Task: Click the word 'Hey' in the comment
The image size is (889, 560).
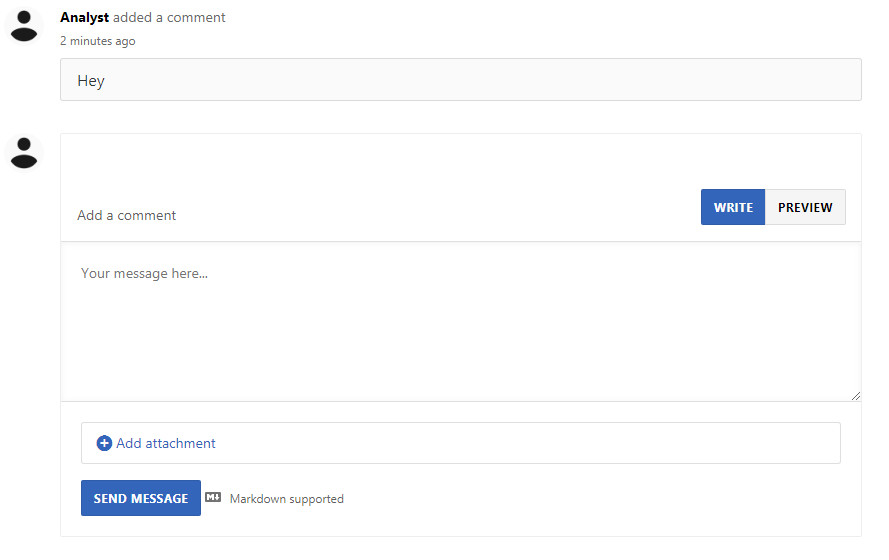Action: click(91, 80)
